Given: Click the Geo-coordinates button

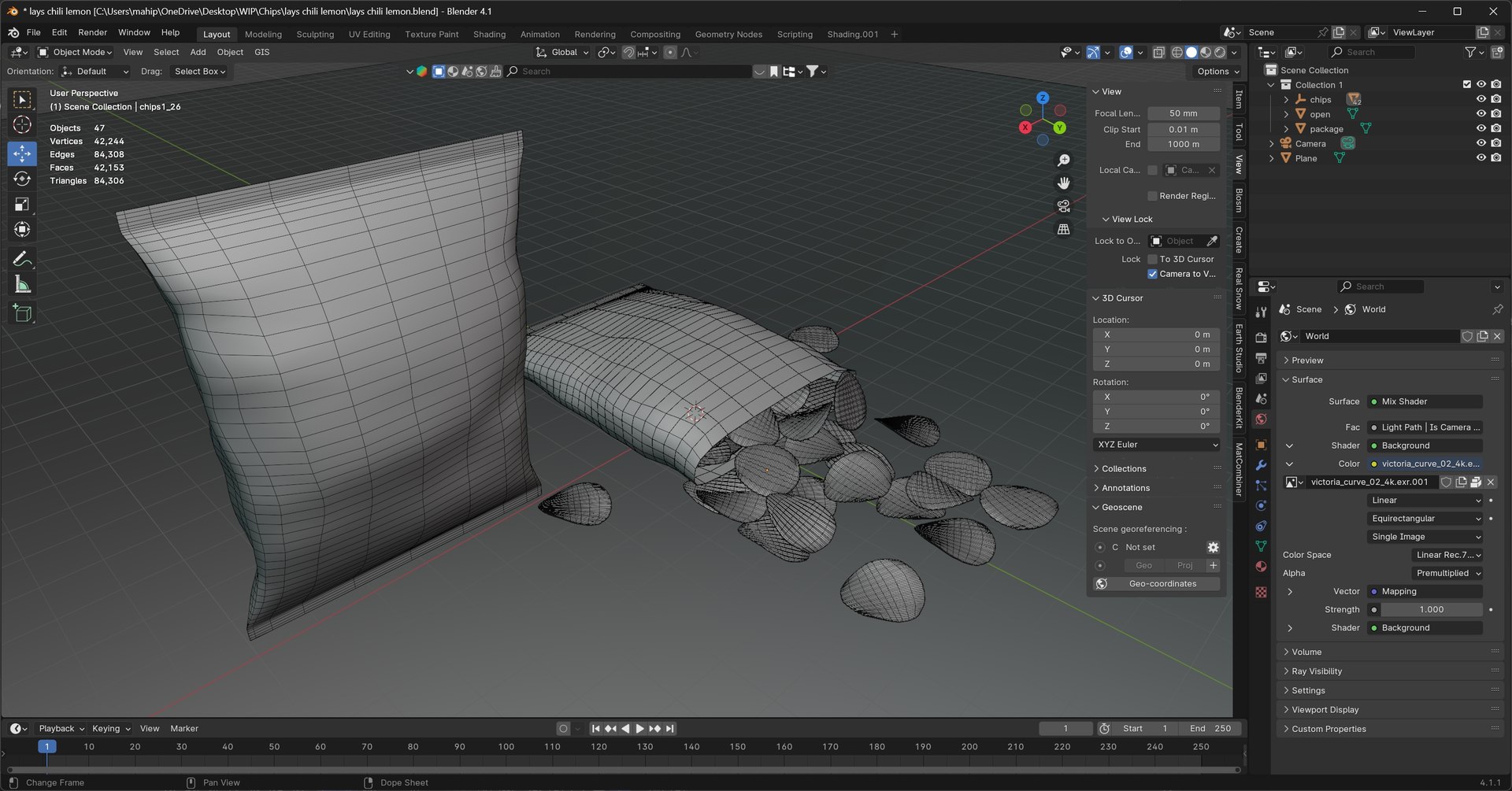Looking at the screenshot, I should tap(1162, 584).
